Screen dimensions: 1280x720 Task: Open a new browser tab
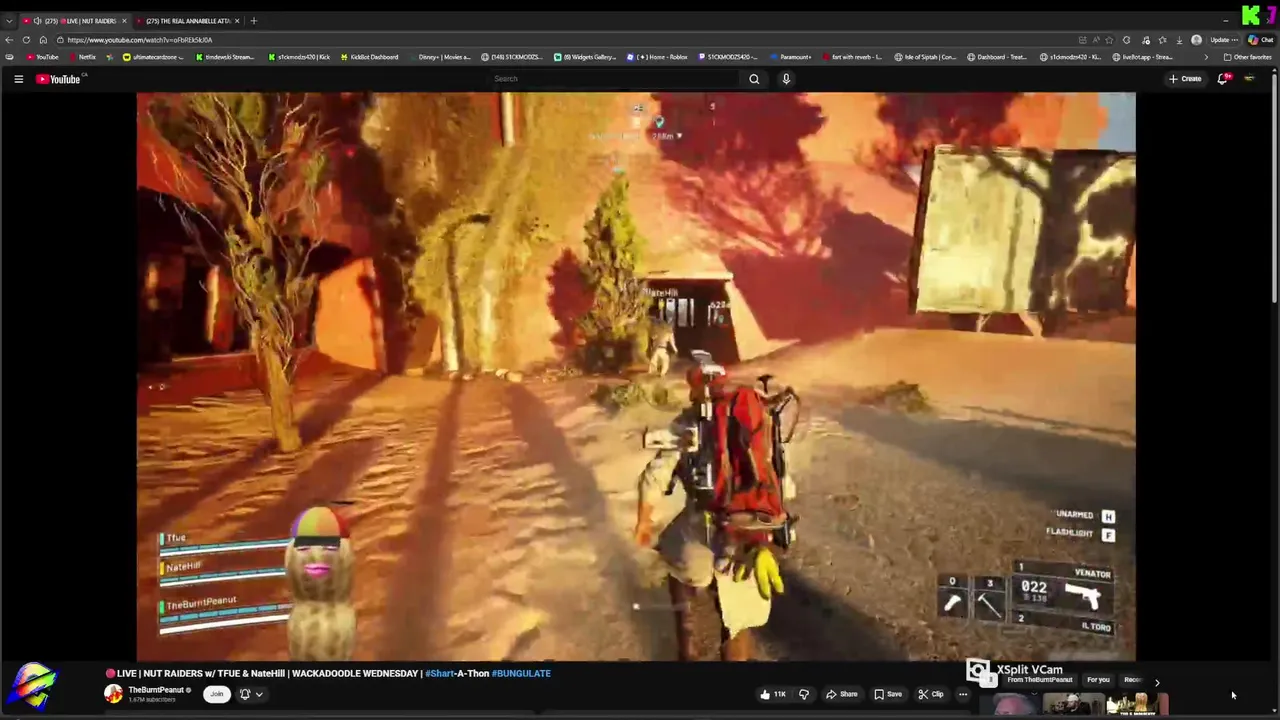click(254, 21)
